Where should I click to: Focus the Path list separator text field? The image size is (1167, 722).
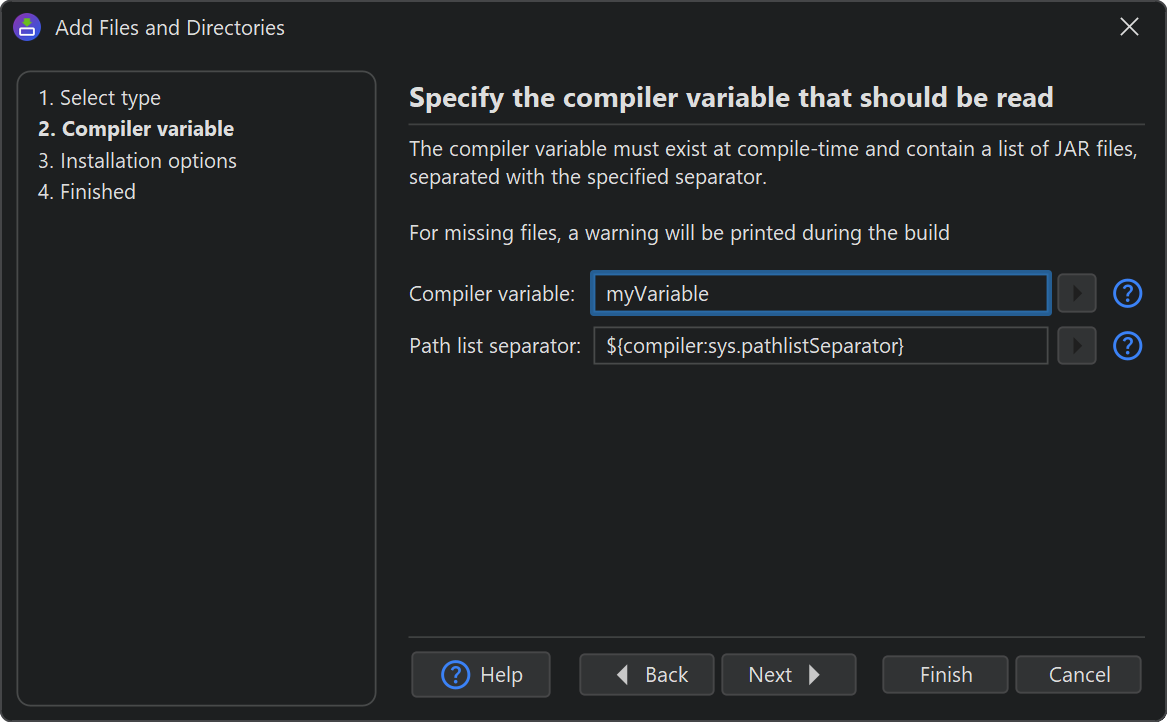tap(820, 345)
